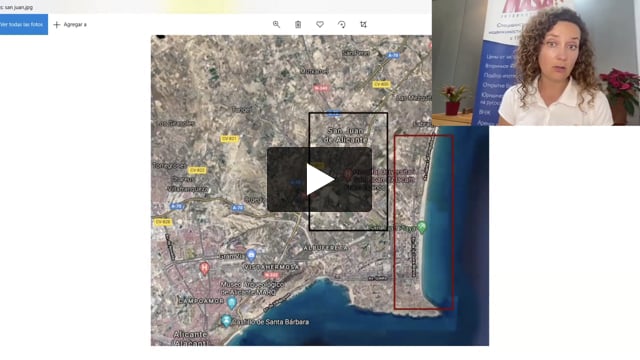The image size is (640, 360).
Task: Open 'Ver todas las fotos' button
Action: (23, 24)
